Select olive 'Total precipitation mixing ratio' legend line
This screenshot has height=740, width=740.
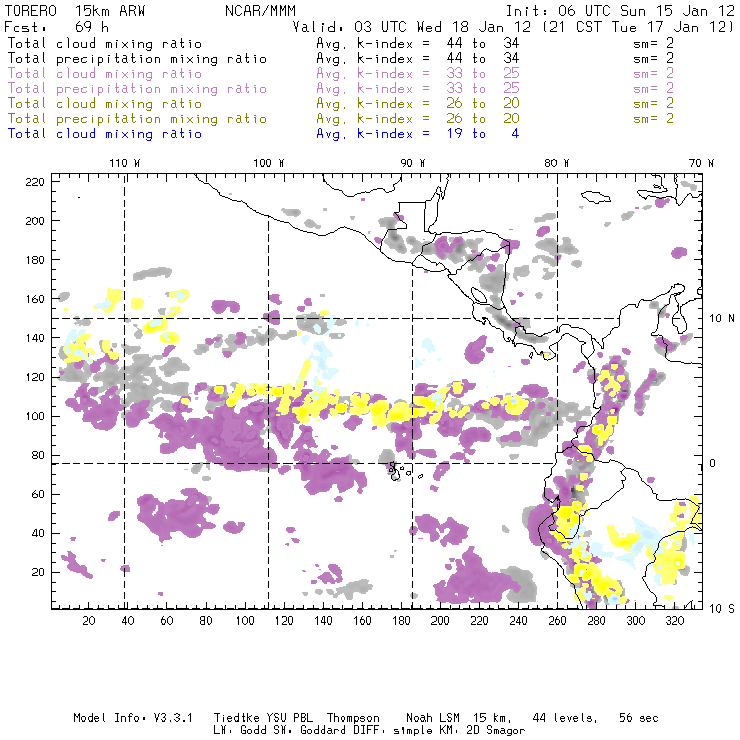(x=137, y=119)
